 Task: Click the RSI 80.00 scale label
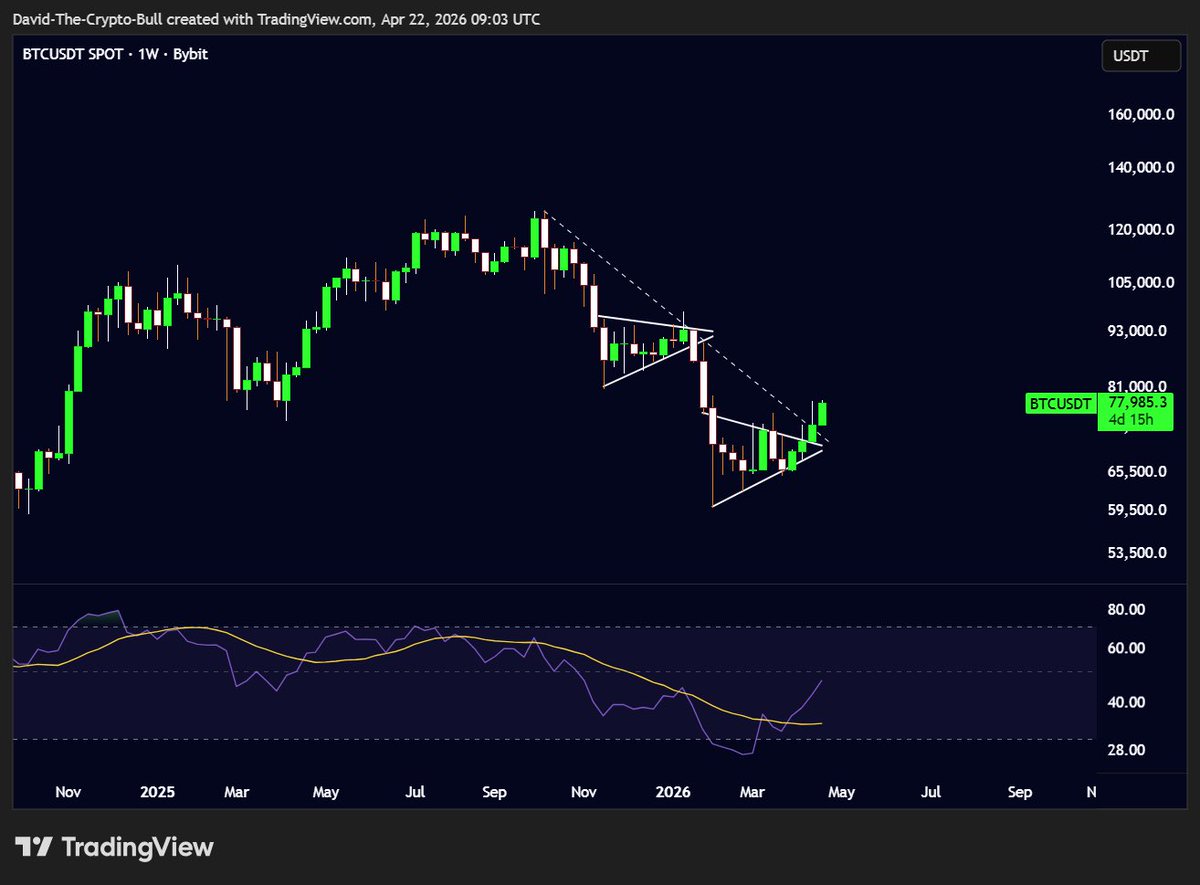coord(1125,609)
